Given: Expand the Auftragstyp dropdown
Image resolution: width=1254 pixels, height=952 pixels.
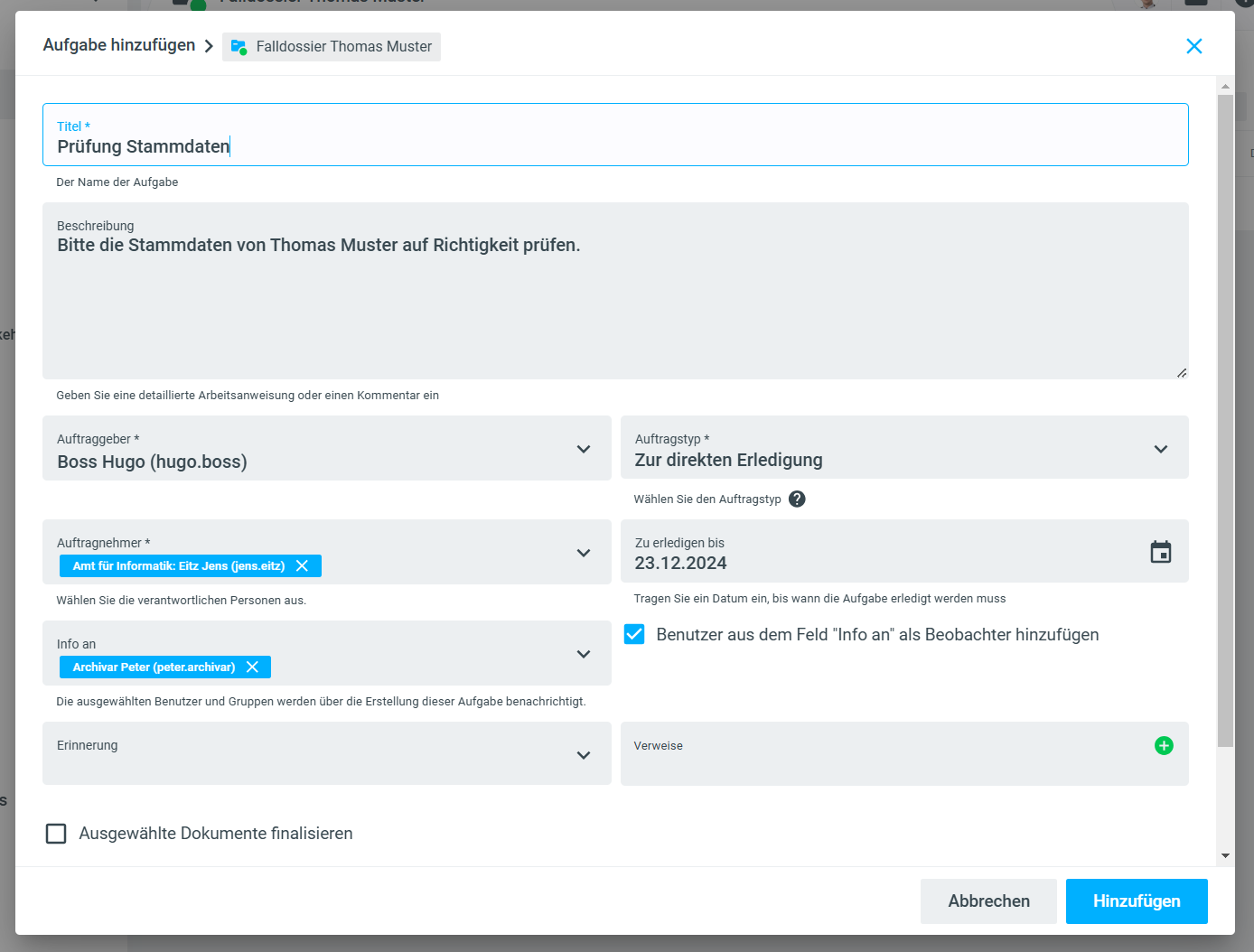Looking at the screenshot, I should coord(1160,449).
